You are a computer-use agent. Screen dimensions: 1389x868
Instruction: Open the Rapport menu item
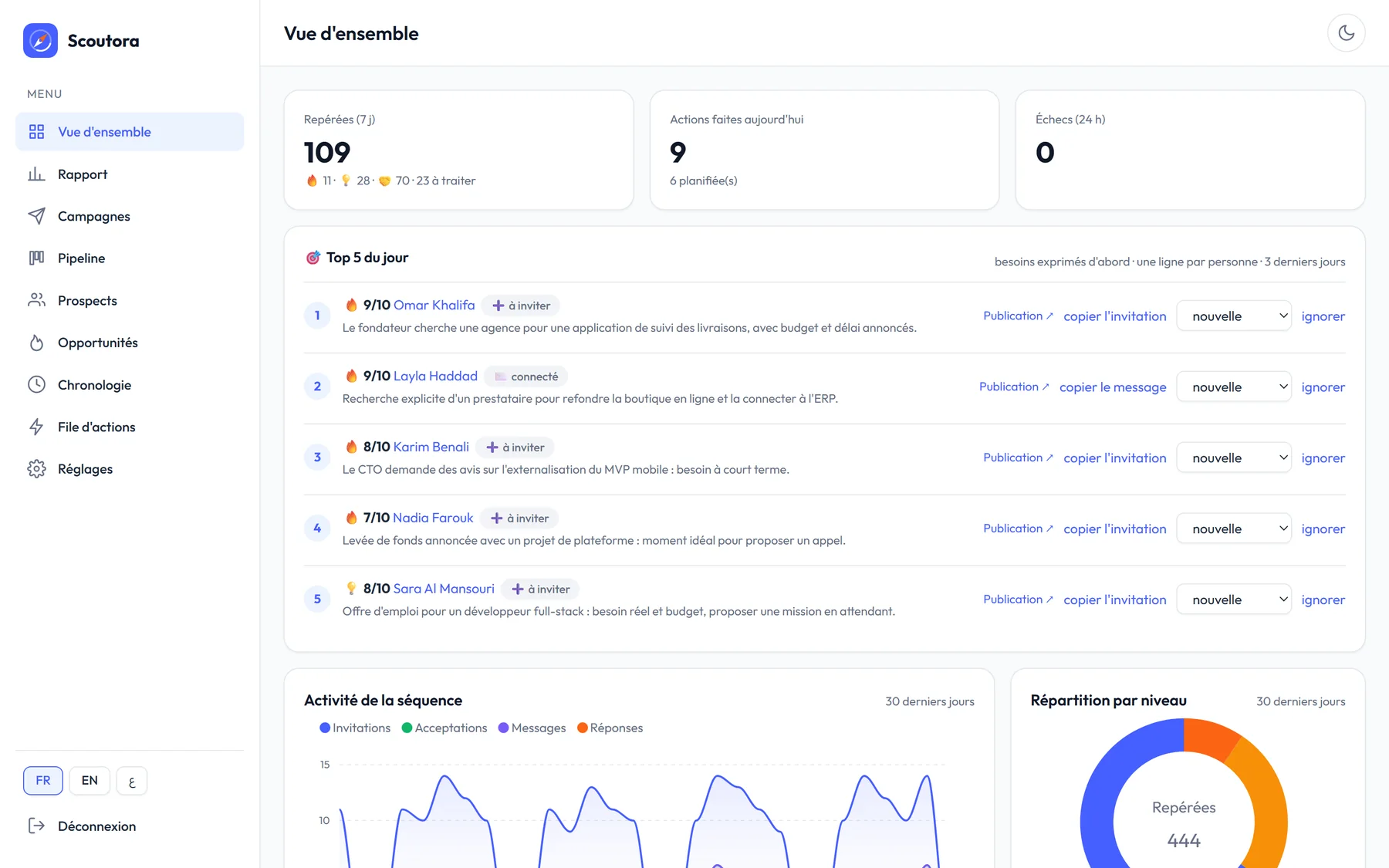[x=130, y=174]
